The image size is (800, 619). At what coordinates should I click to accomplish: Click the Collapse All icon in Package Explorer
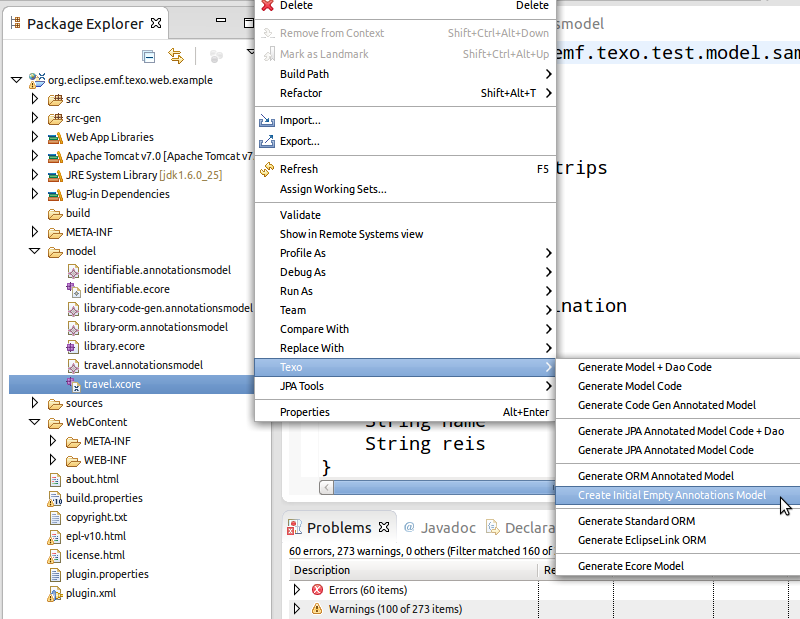tap(148, 56)
